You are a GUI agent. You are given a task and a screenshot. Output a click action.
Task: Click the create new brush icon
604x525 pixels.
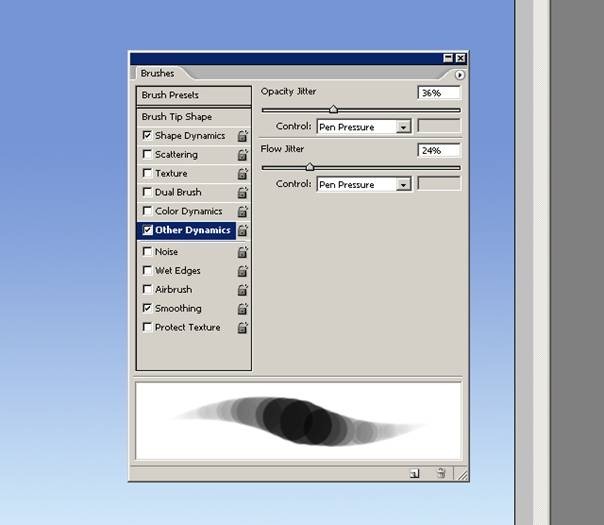(414, 474)
